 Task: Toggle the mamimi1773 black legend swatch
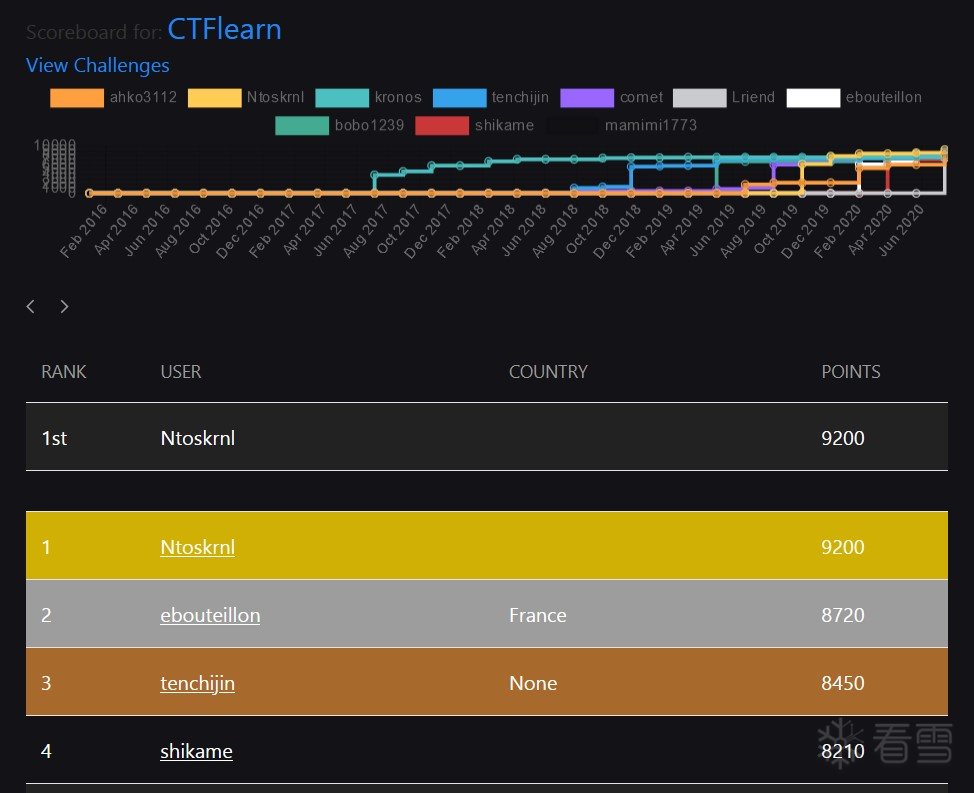coord(573,125)
